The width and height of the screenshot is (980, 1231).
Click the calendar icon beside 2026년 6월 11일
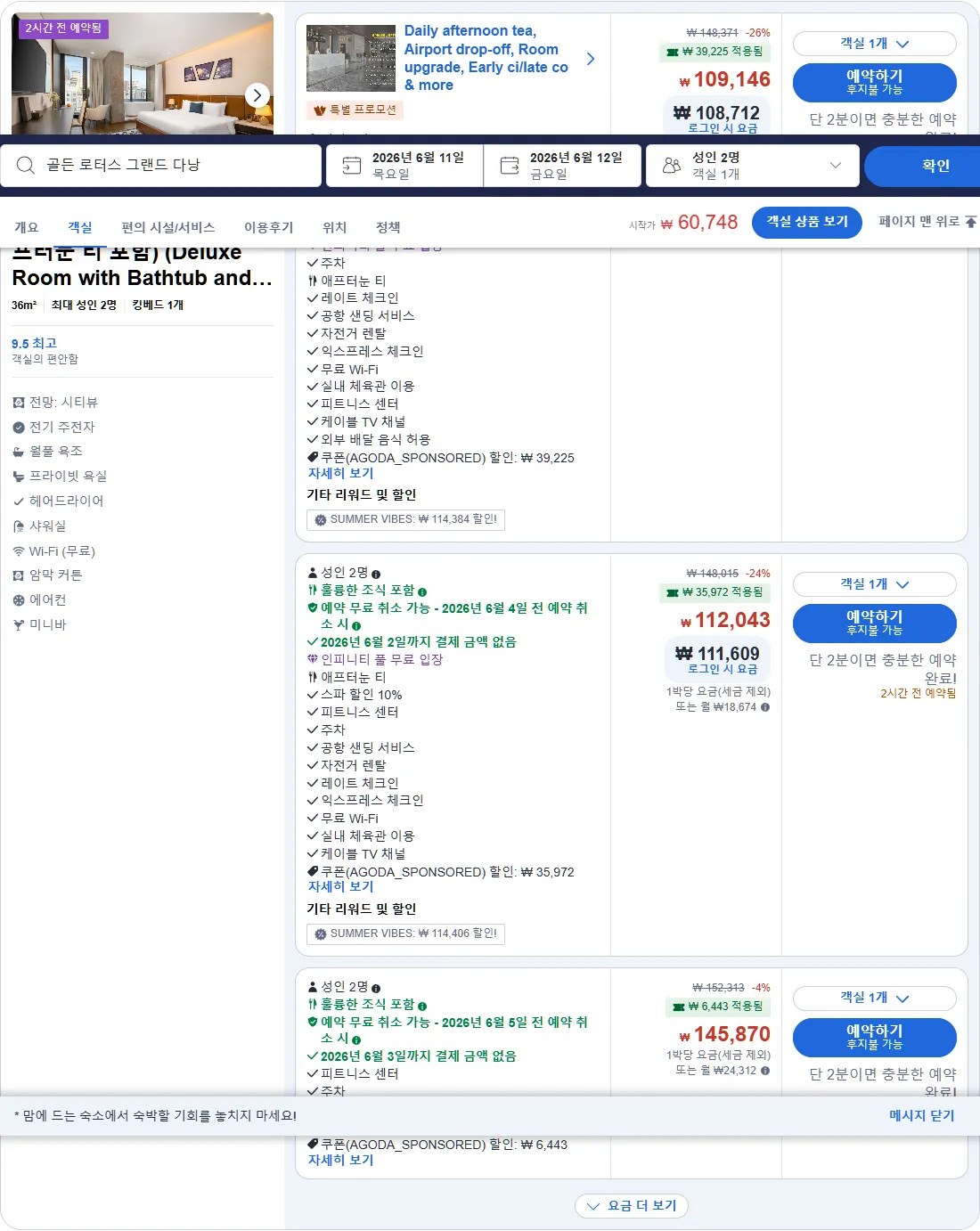pyautogui.click(x=352, y=166)
